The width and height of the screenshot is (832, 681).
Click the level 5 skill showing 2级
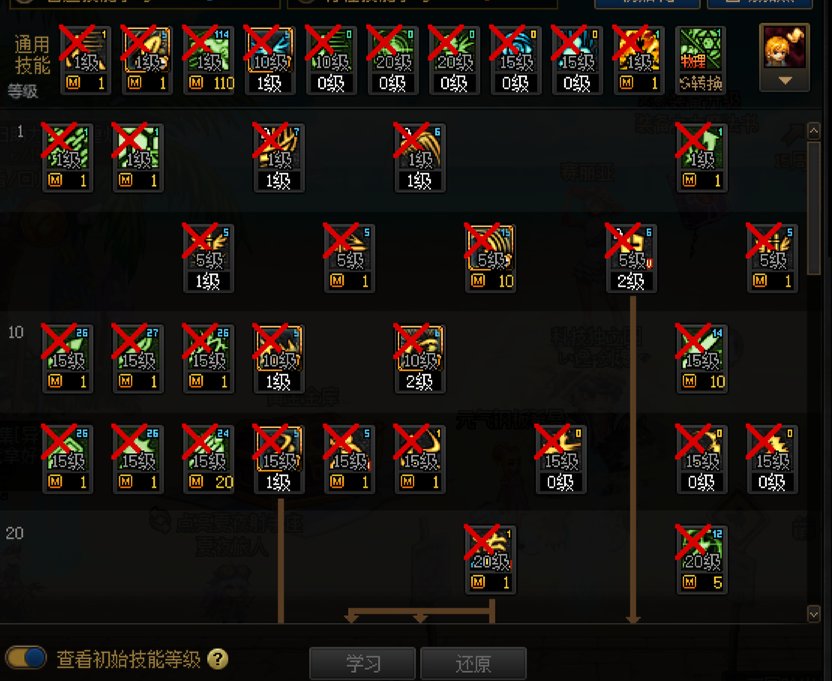tap(631, 258)
